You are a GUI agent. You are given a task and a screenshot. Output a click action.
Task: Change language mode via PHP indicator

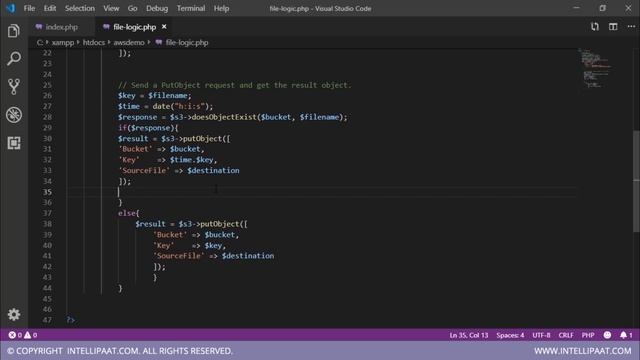click(x=588, y=335)
